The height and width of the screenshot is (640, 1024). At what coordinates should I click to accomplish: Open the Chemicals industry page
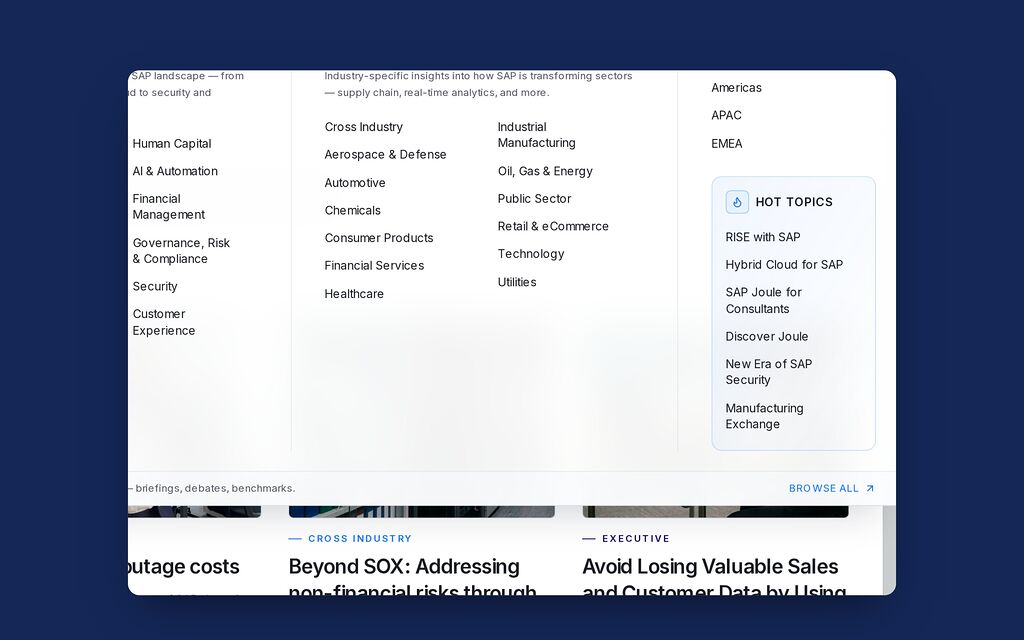coord(352,210)
